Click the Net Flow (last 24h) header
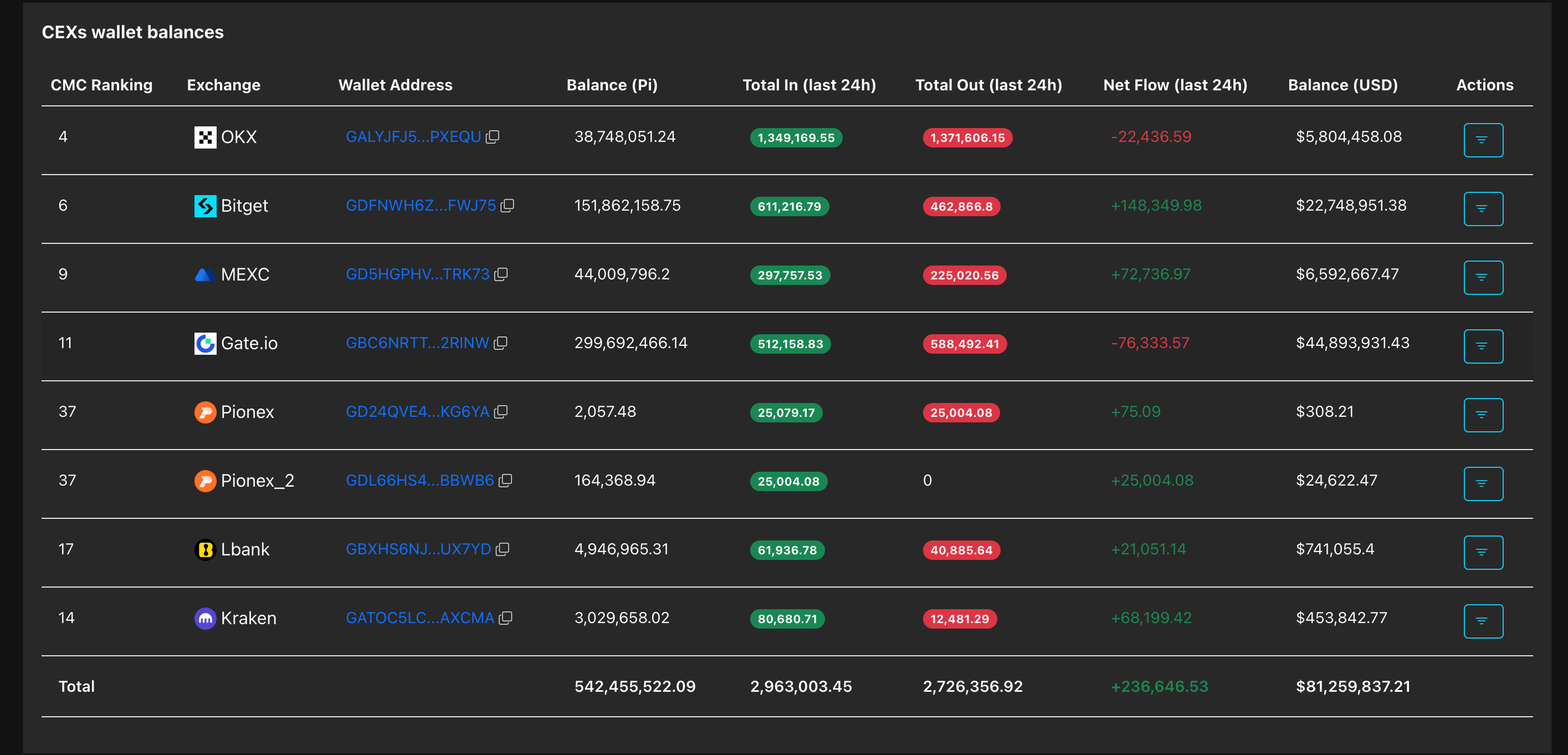The width and height of the screenshot is (1568, 755). [x=1175, y=85]
